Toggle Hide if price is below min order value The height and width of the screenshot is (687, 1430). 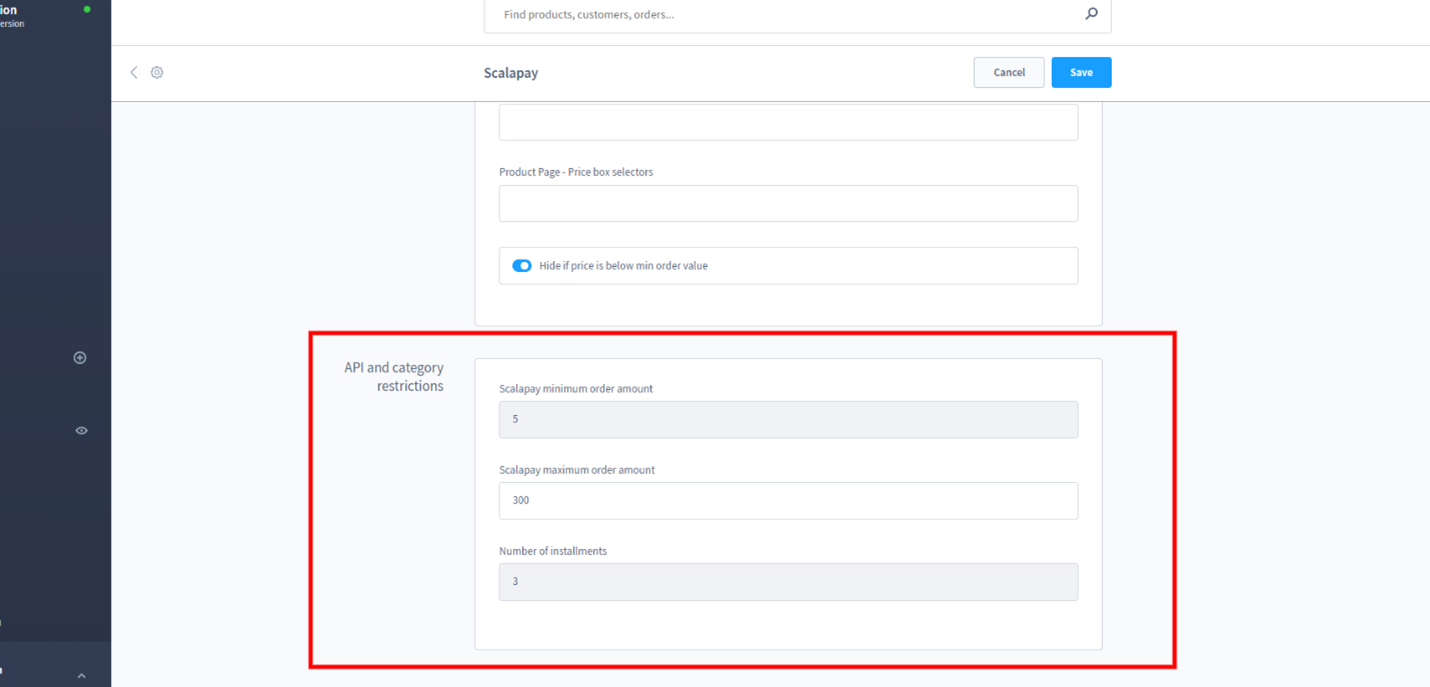pos(522,266)
